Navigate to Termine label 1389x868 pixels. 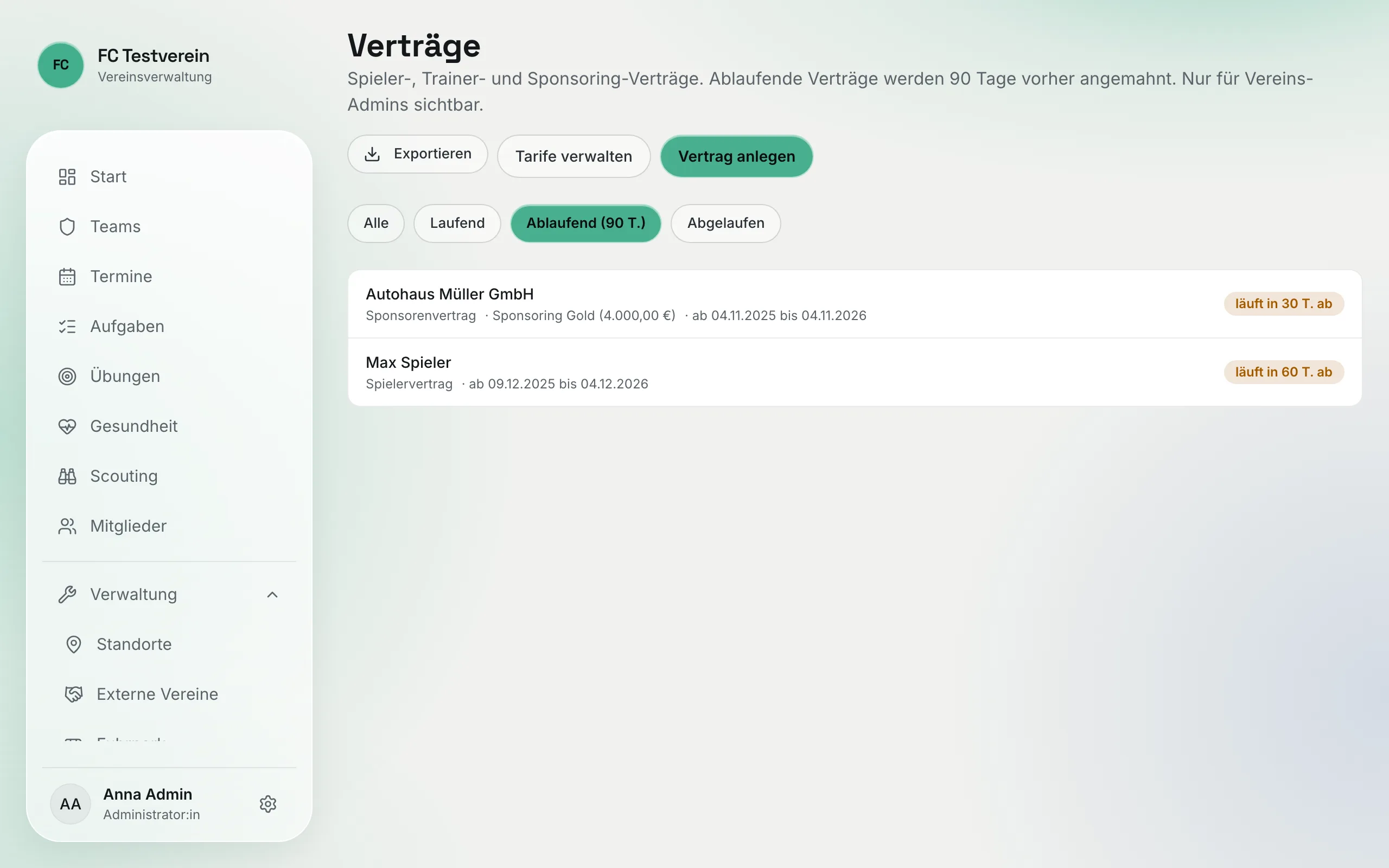(121, 277)
